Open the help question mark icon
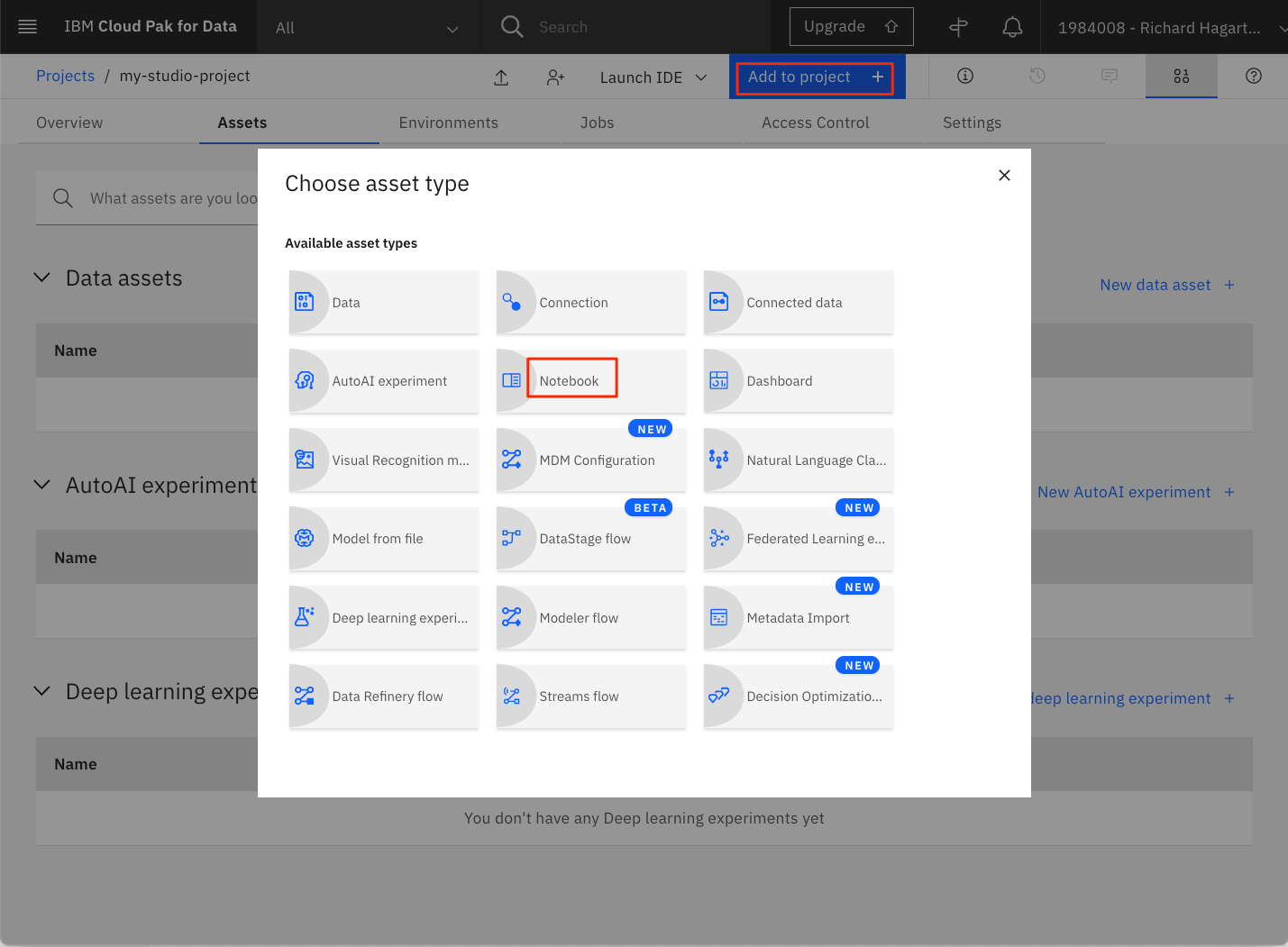The height and width of the screenshot is (947, 1288). coord(1254,76)
